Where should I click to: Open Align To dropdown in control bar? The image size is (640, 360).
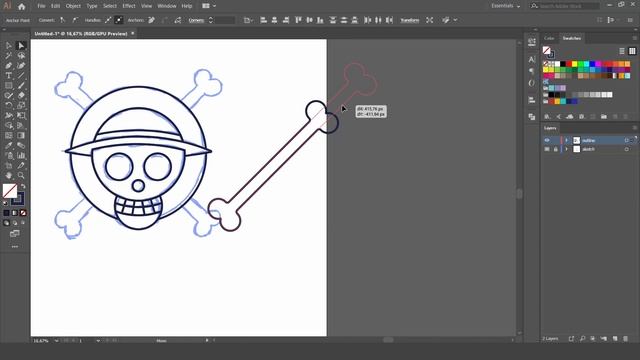pyautogui.click(x=248, y=20)
